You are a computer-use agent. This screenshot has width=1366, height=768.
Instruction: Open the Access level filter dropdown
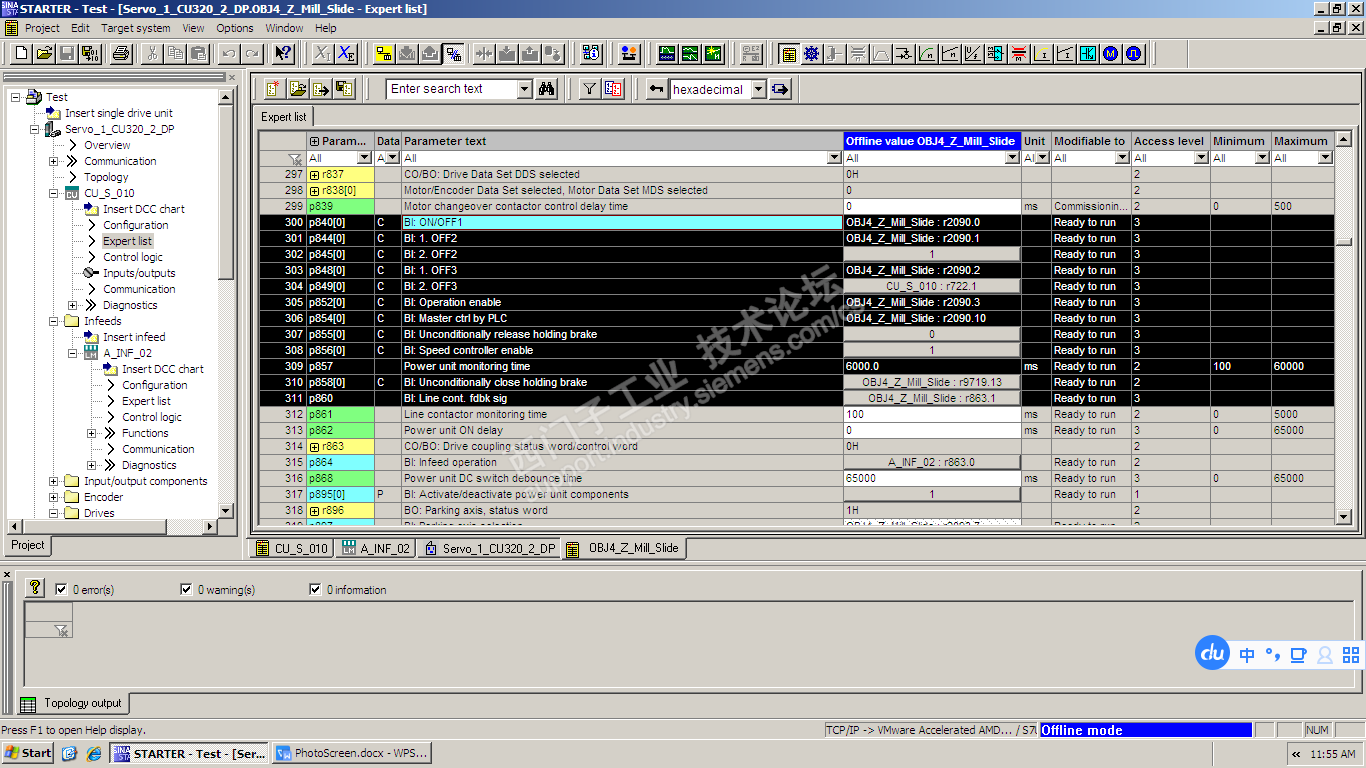point(1203,158)
